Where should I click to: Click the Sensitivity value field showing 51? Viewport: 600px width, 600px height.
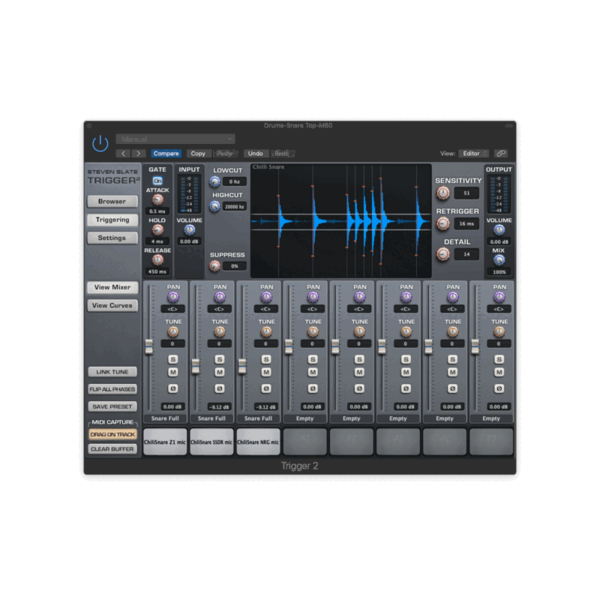[466, 193]
